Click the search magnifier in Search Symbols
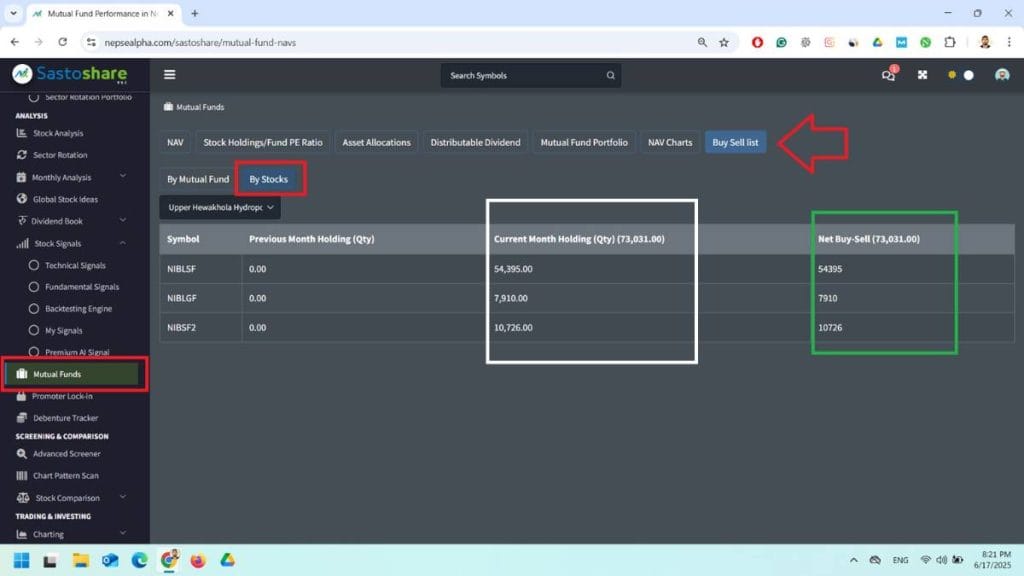Image resolution: width=1024 pixels, height=576 pixels. tap(610, 75)
